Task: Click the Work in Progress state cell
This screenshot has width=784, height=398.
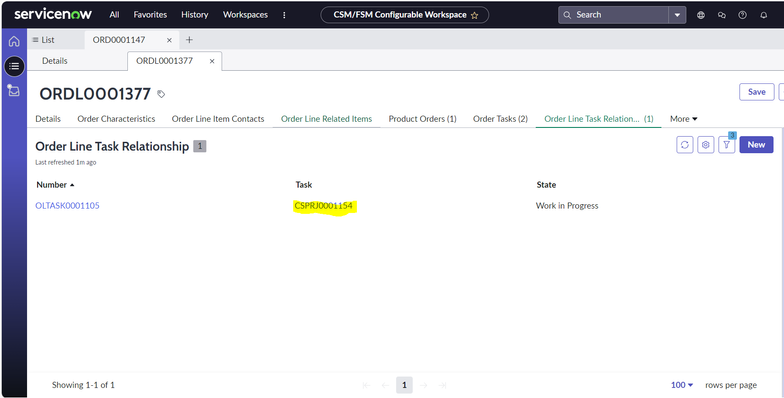Action: tap(567, 206)
